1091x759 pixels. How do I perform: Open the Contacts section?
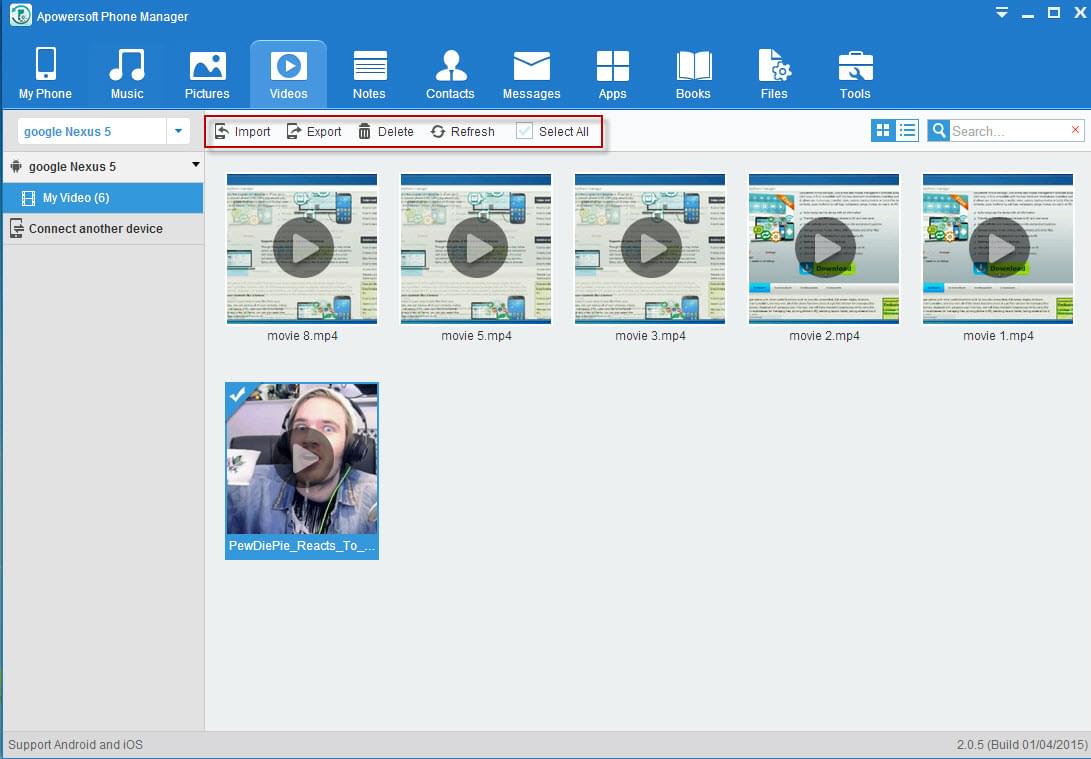pos(450,74)
